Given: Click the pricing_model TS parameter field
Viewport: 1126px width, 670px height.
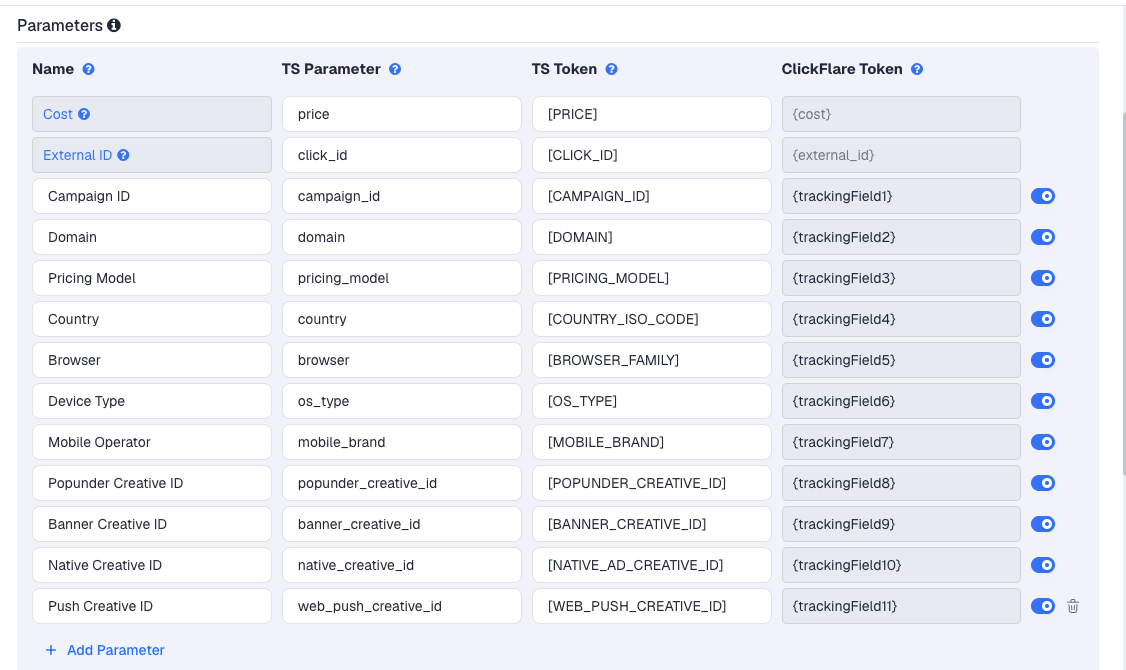Looking at the screenshot, I should coord(401,278).
